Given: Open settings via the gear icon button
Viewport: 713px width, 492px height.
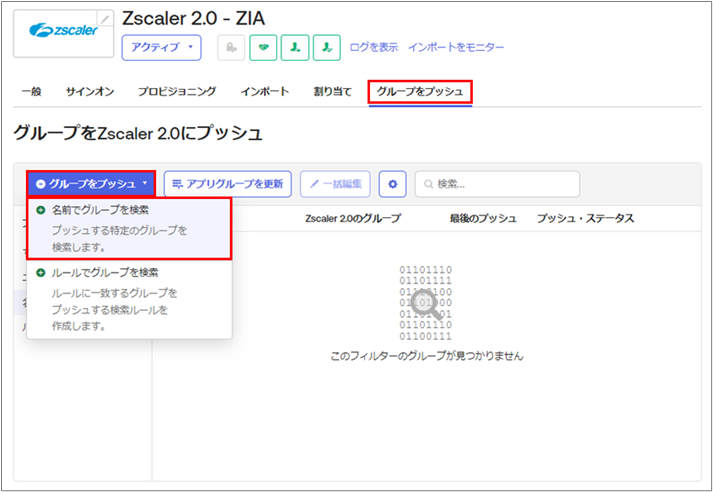Looking at the screenshot, I should point(392,184).
